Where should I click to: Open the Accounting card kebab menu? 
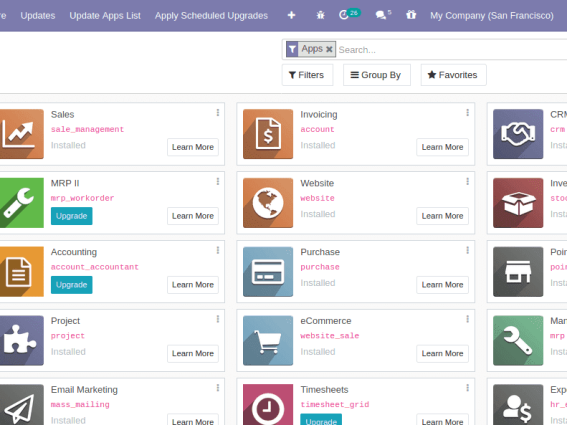tap(218, 250)
